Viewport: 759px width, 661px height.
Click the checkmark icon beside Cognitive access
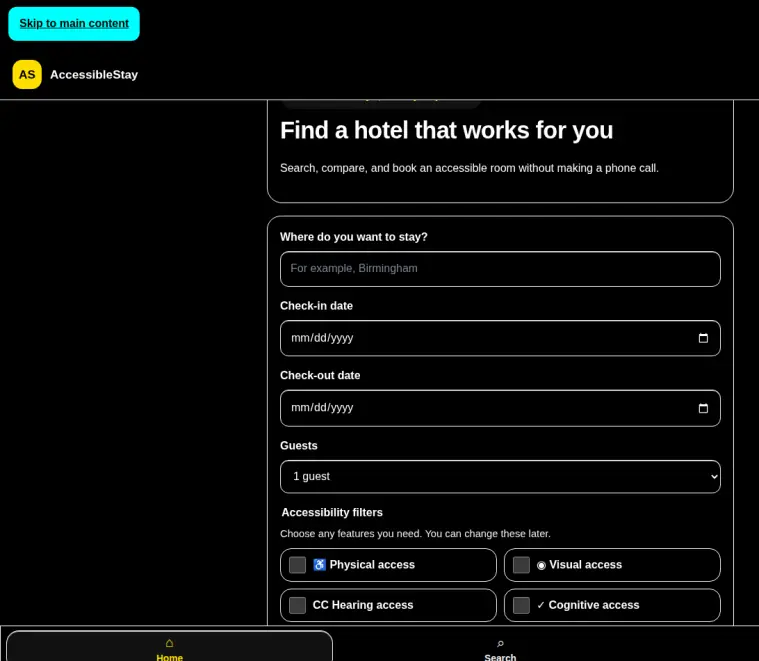541,605
